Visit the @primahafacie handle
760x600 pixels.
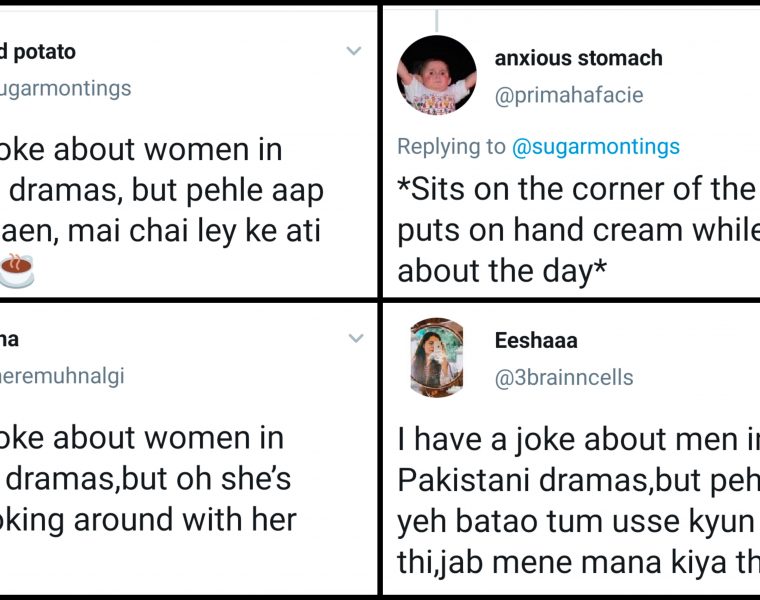coord(568,95)
